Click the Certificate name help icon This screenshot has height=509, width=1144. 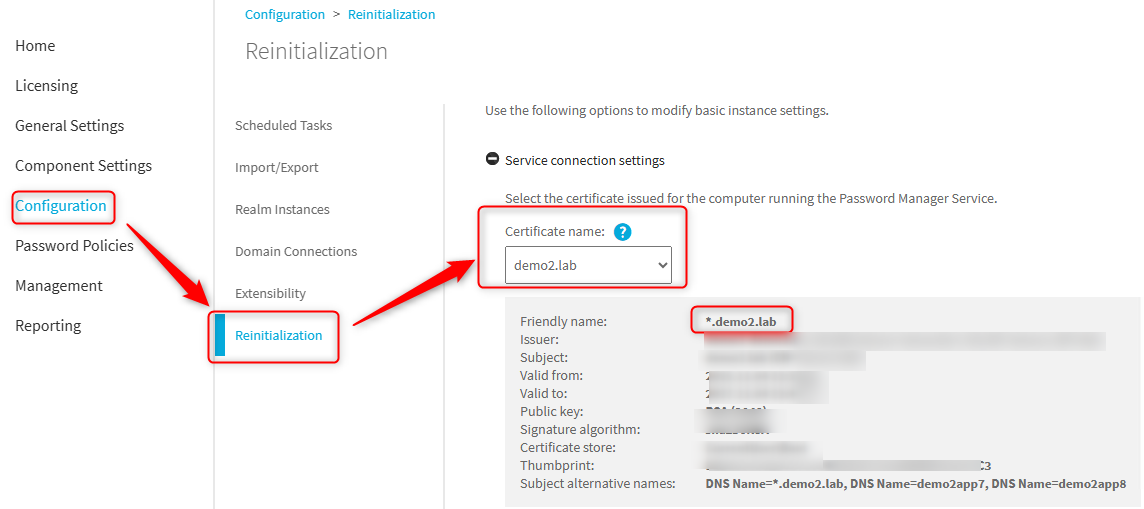point(622,232)
